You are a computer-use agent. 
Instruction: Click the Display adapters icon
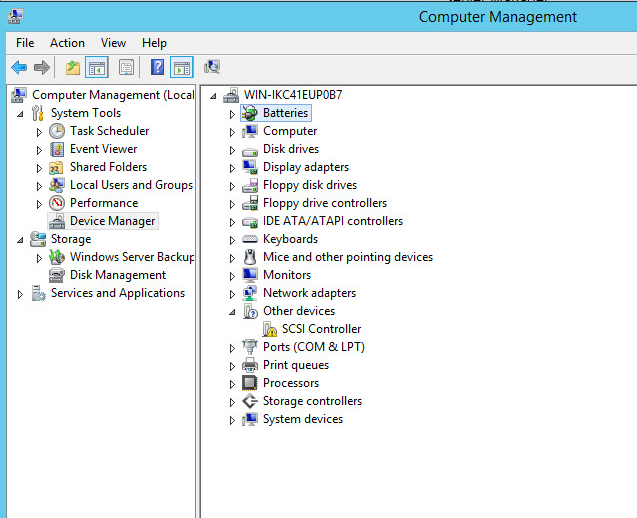pyautogui.click(x=250, y=167)
